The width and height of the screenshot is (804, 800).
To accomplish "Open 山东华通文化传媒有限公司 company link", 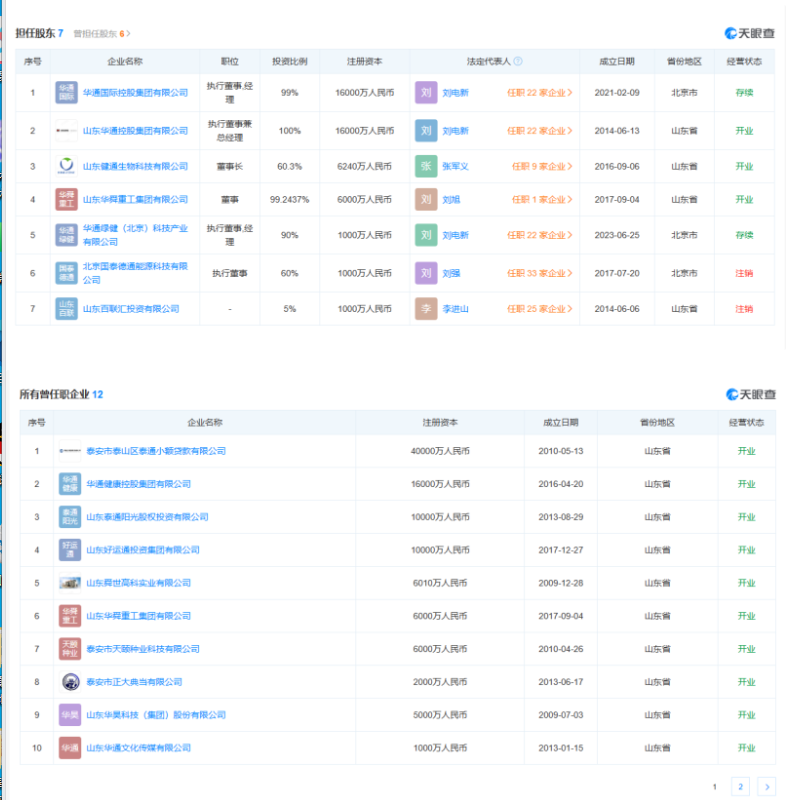I will pos(138,748).
